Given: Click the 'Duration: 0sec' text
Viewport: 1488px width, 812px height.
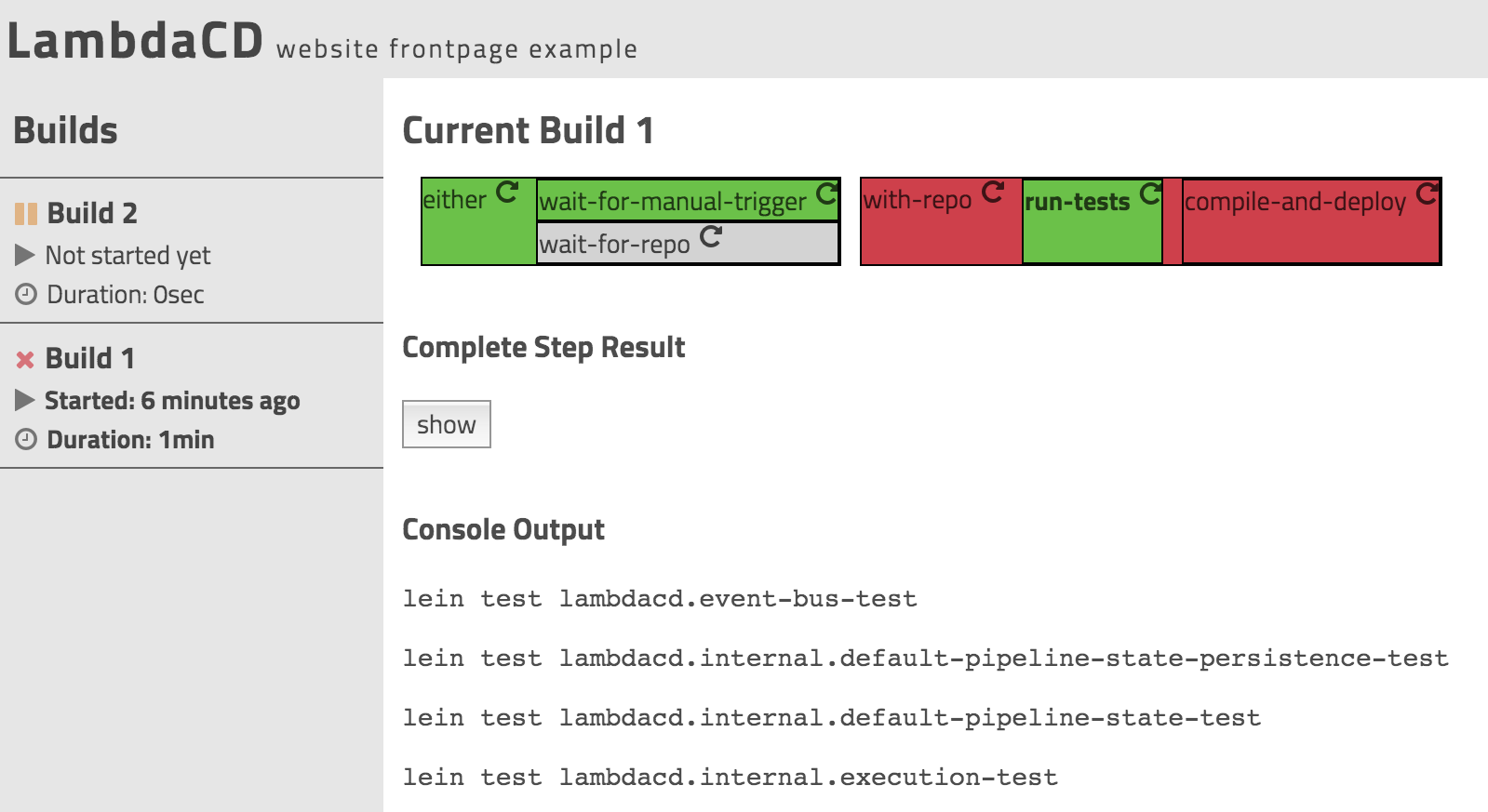Looking at the screenshot, I should point(126,295).
